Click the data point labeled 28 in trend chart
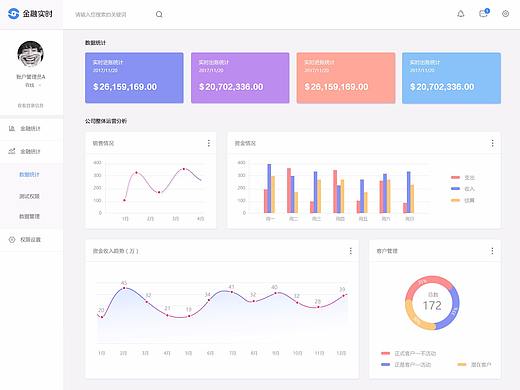Viewport: 520px width, 390px height. click(318, 307)
